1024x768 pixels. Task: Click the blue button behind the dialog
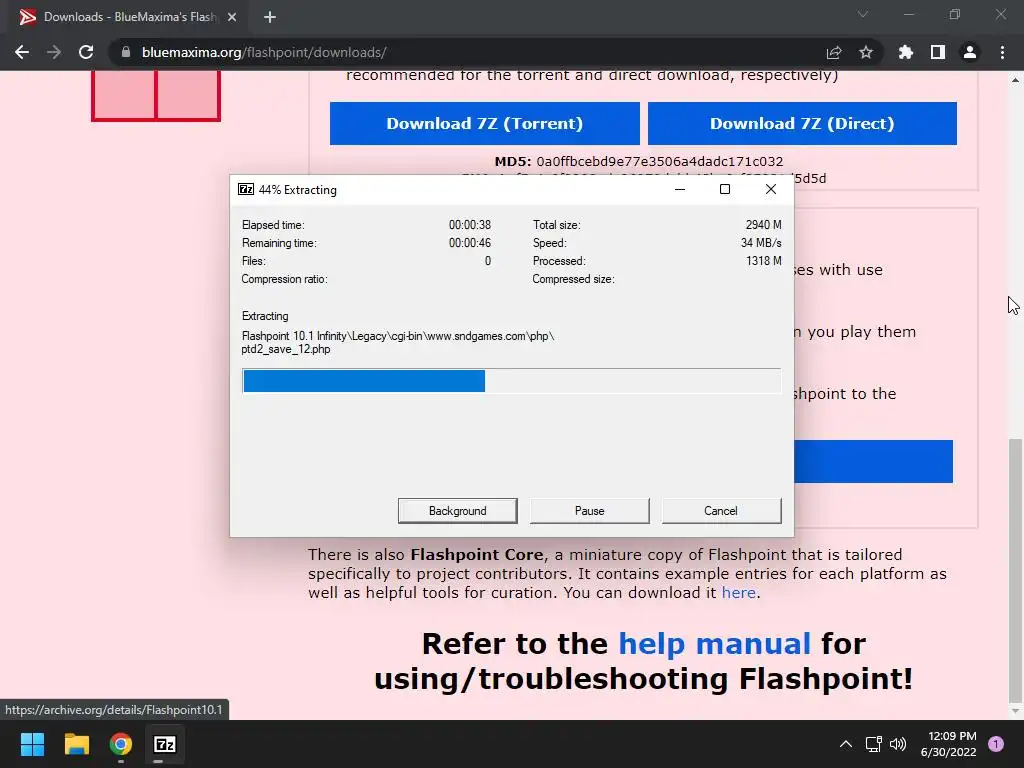pyautogui.click(x=873, y=461)
